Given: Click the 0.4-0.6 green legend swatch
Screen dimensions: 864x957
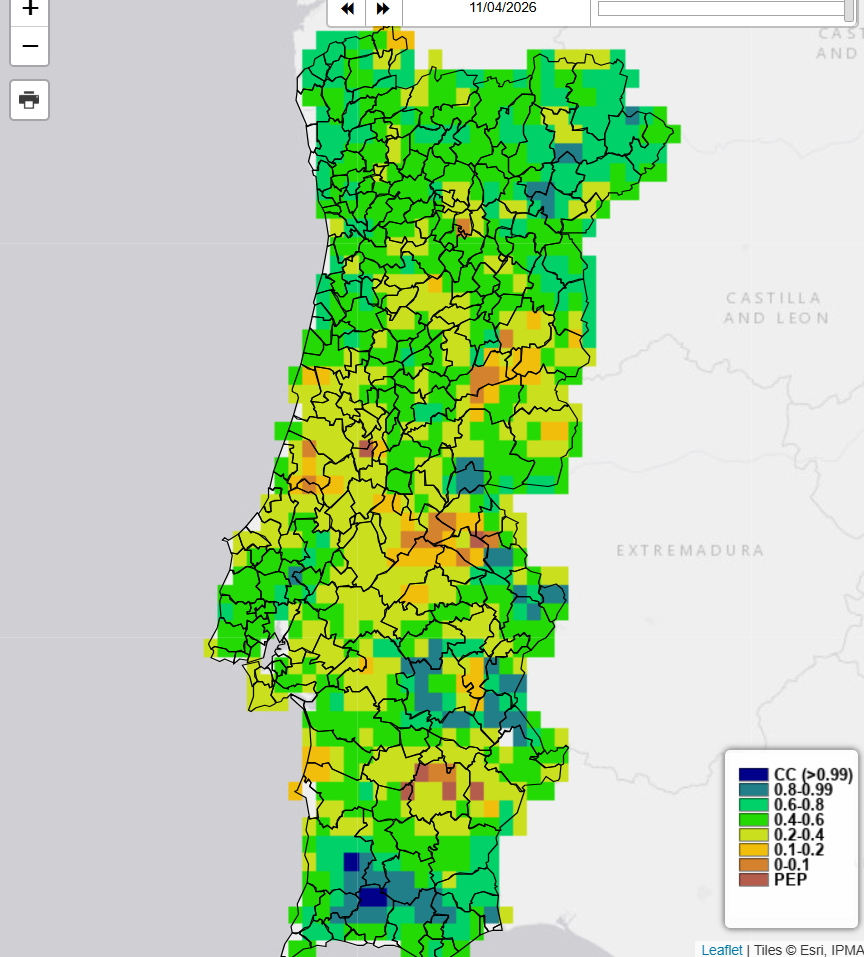Looking at the screenshot, I should point(753,820).
